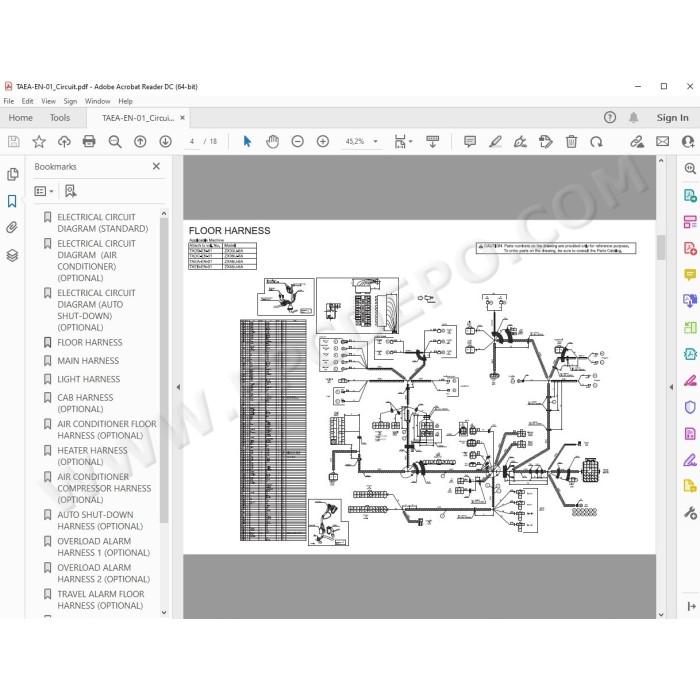Open the LIGHT HARNESS bookmark
This screenshot has height=700, width=700.
pos(88,379)
